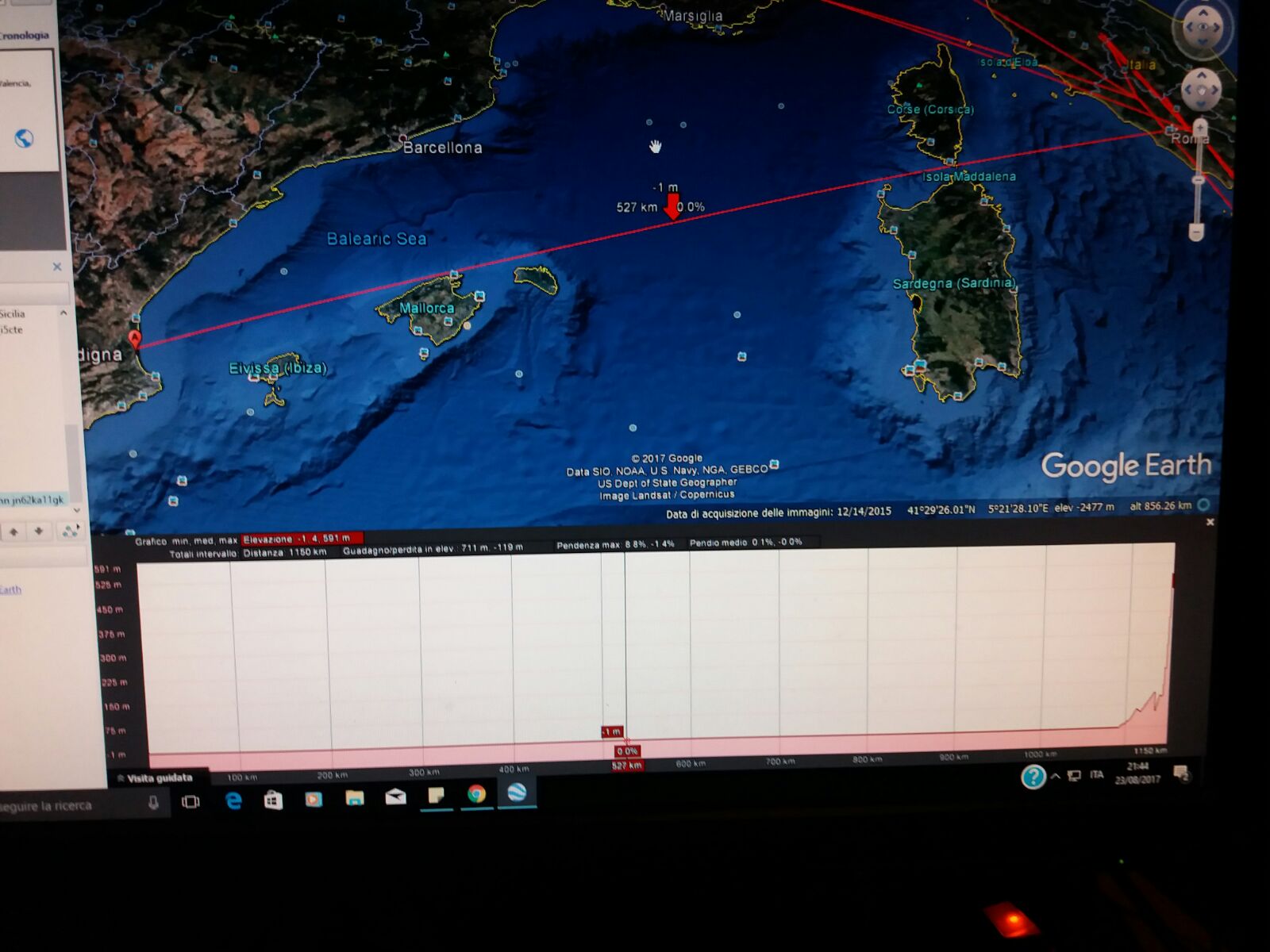The width and height of the screenshot is (1270, 952).
Task: Click the Sardegna (Sardinia) label
Action: coord(954,283)
